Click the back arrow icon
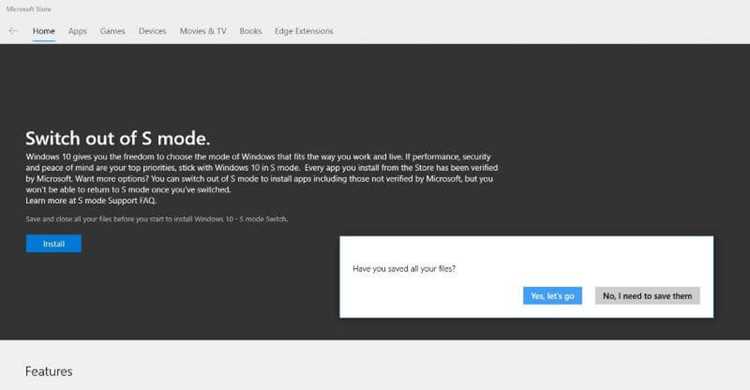750x390 pixels. 13,31
